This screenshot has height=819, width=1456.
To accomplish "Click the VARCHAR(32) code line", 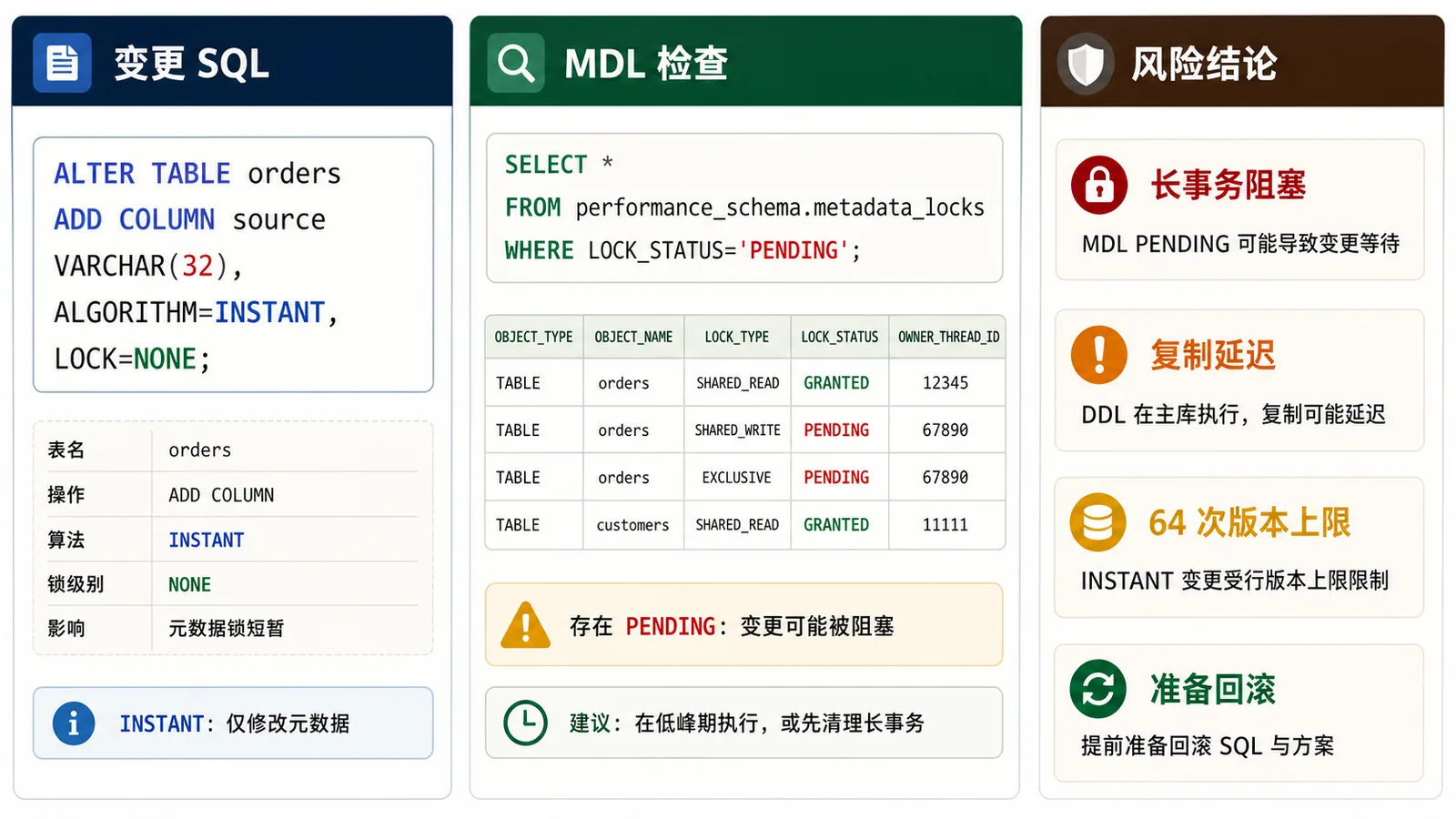I will pos(147,266).
